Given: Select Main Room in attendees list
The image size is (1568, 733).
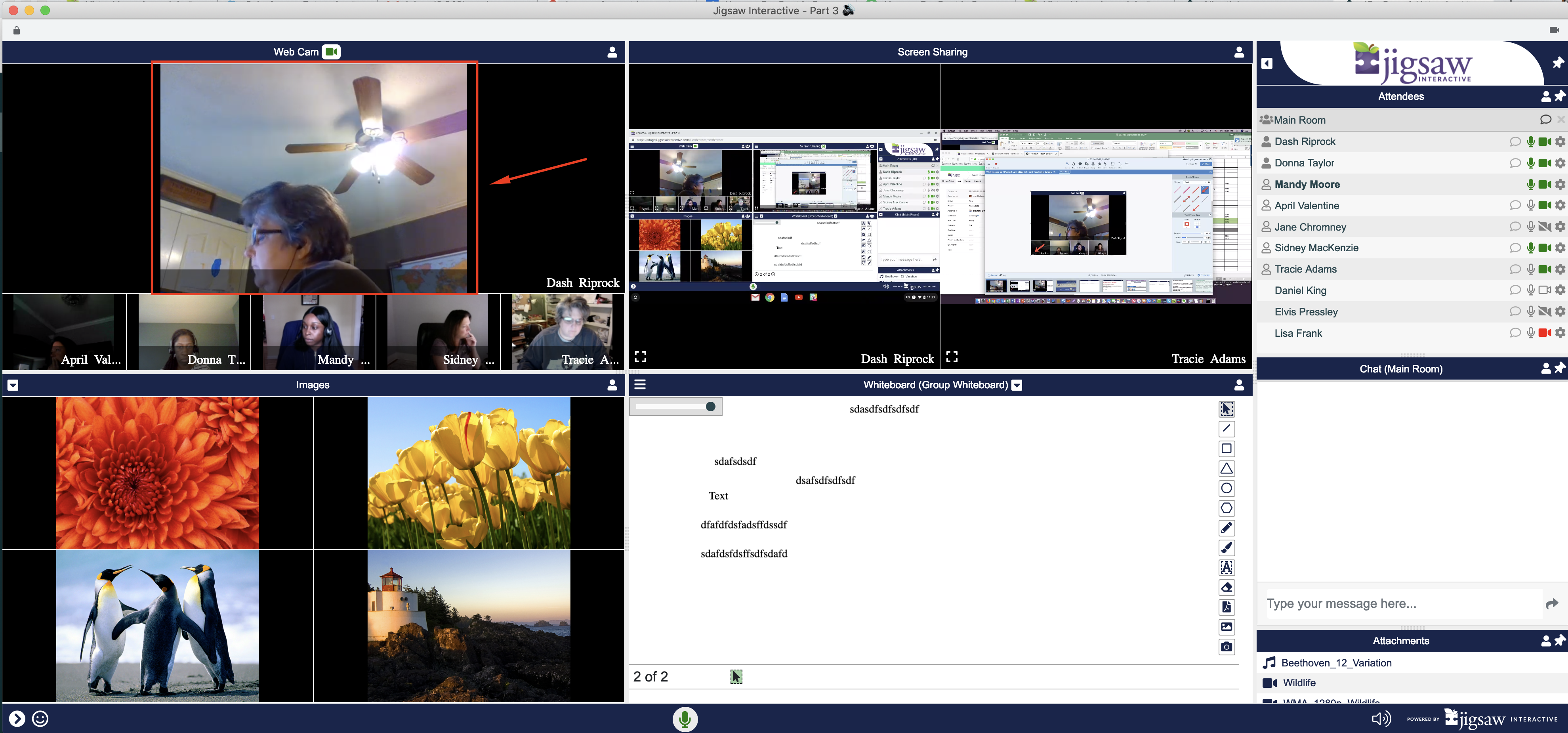Looking at the screenshot, I should [x=1299, y=120].
